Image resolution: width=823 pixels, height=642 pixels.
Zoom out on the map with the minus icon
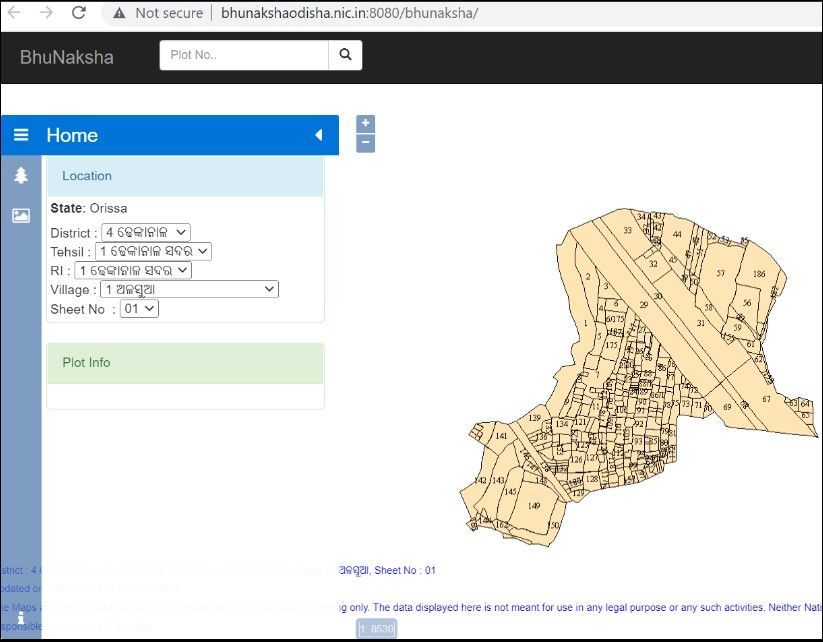tap(365, 141)
